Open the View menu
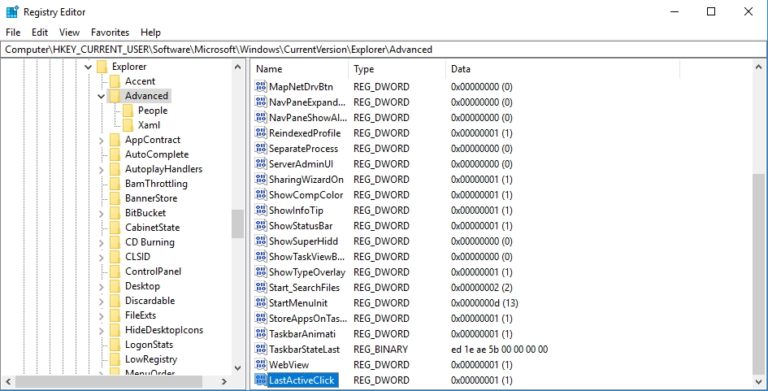Screen dimensions: 768x391 pos(69,32)
